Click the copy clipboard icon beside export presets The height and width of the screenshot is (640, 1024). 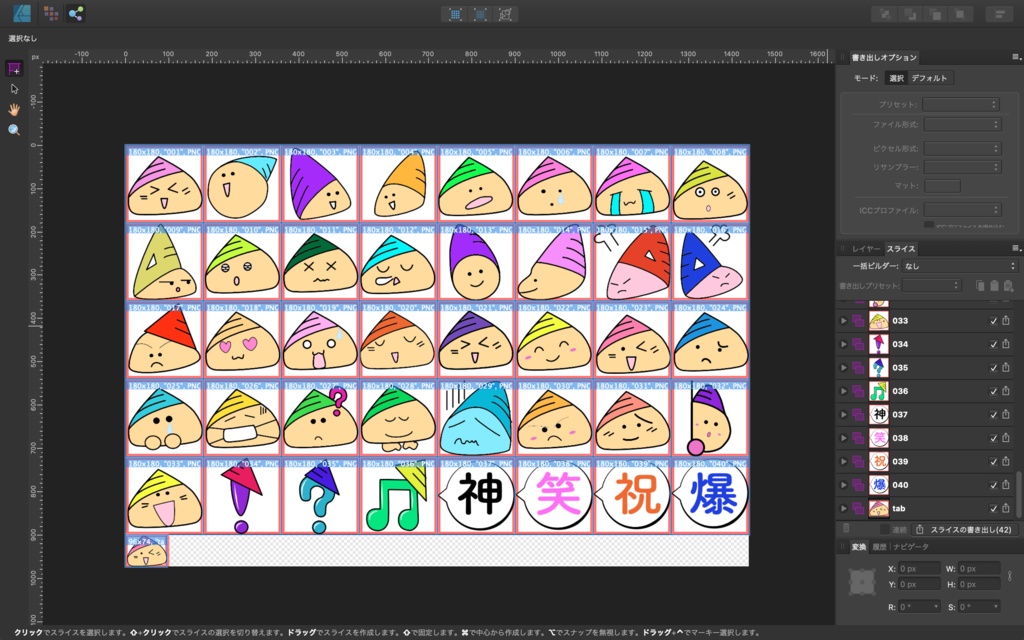pyautogui.click(x=979, y=286)
